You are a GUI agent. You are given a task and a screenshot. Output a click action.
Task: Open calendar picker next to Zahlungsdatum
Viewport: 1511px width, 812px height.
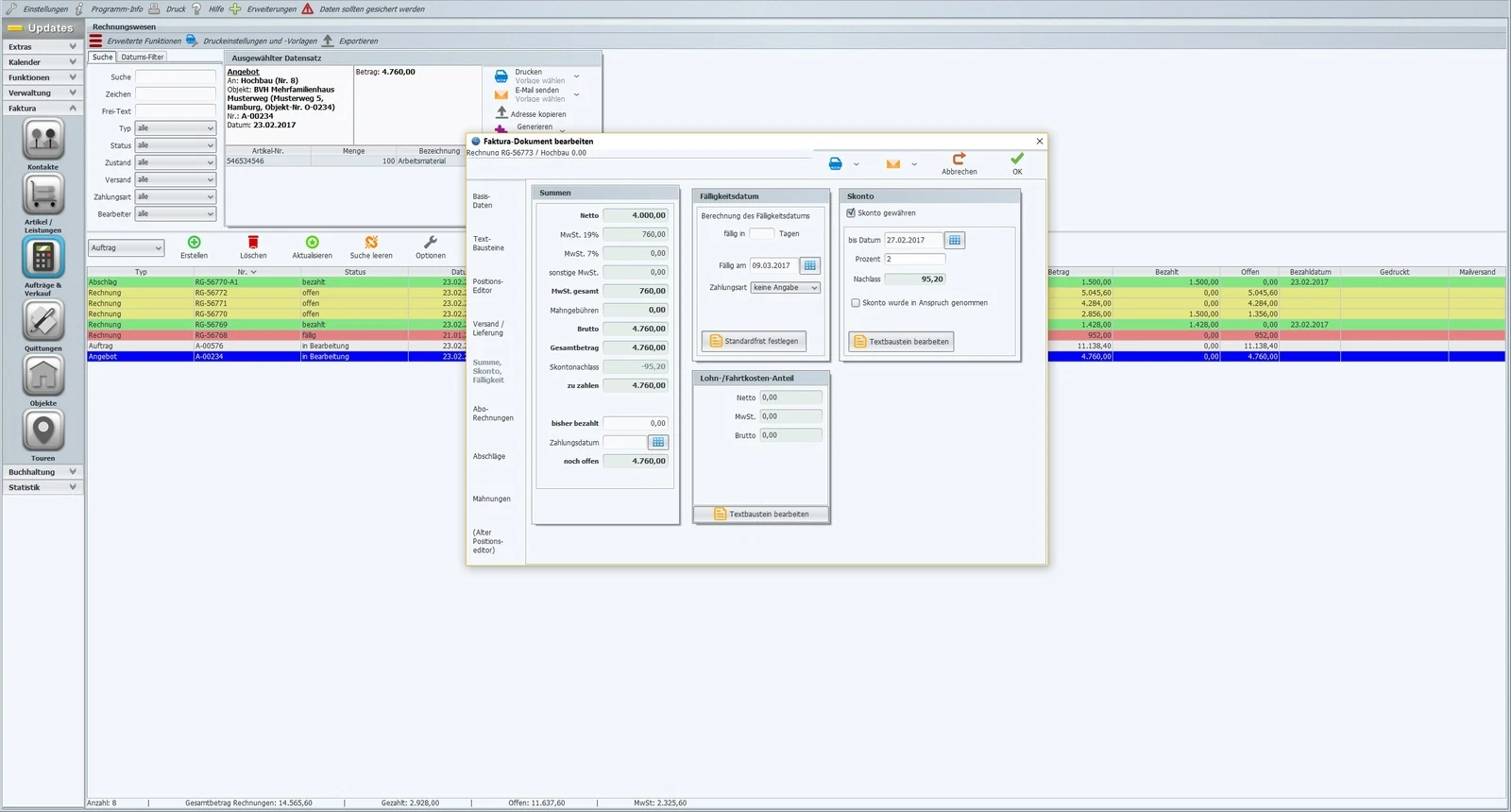(658, 442)
